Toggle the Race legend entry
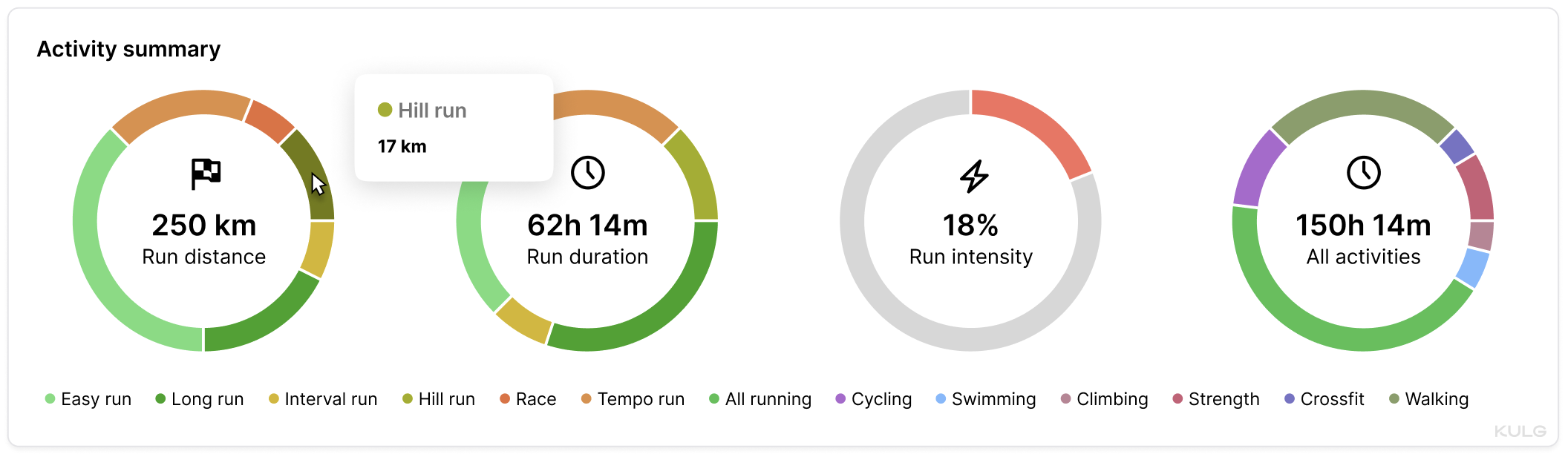 528,399
